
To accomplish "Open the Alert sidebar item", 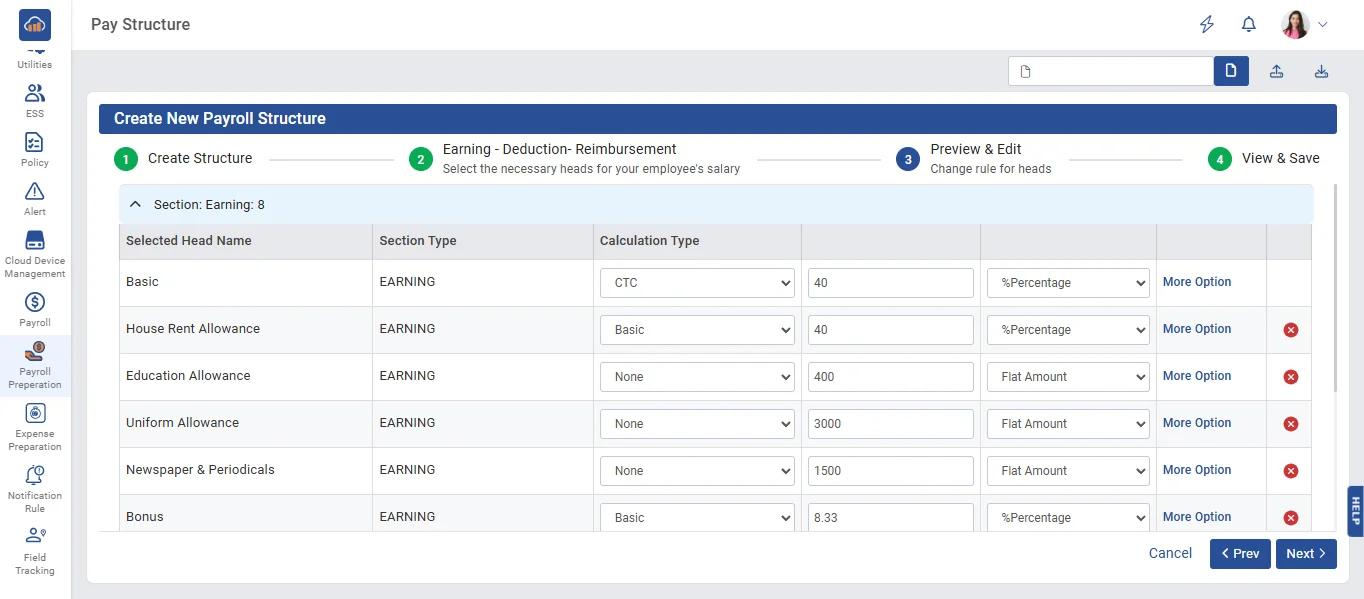I will [x=35, y=198].
